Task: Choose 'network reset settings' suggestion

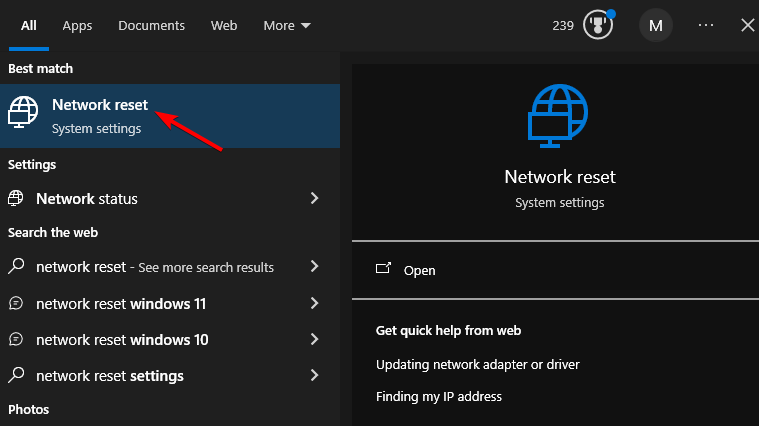Action: (170, 376)
